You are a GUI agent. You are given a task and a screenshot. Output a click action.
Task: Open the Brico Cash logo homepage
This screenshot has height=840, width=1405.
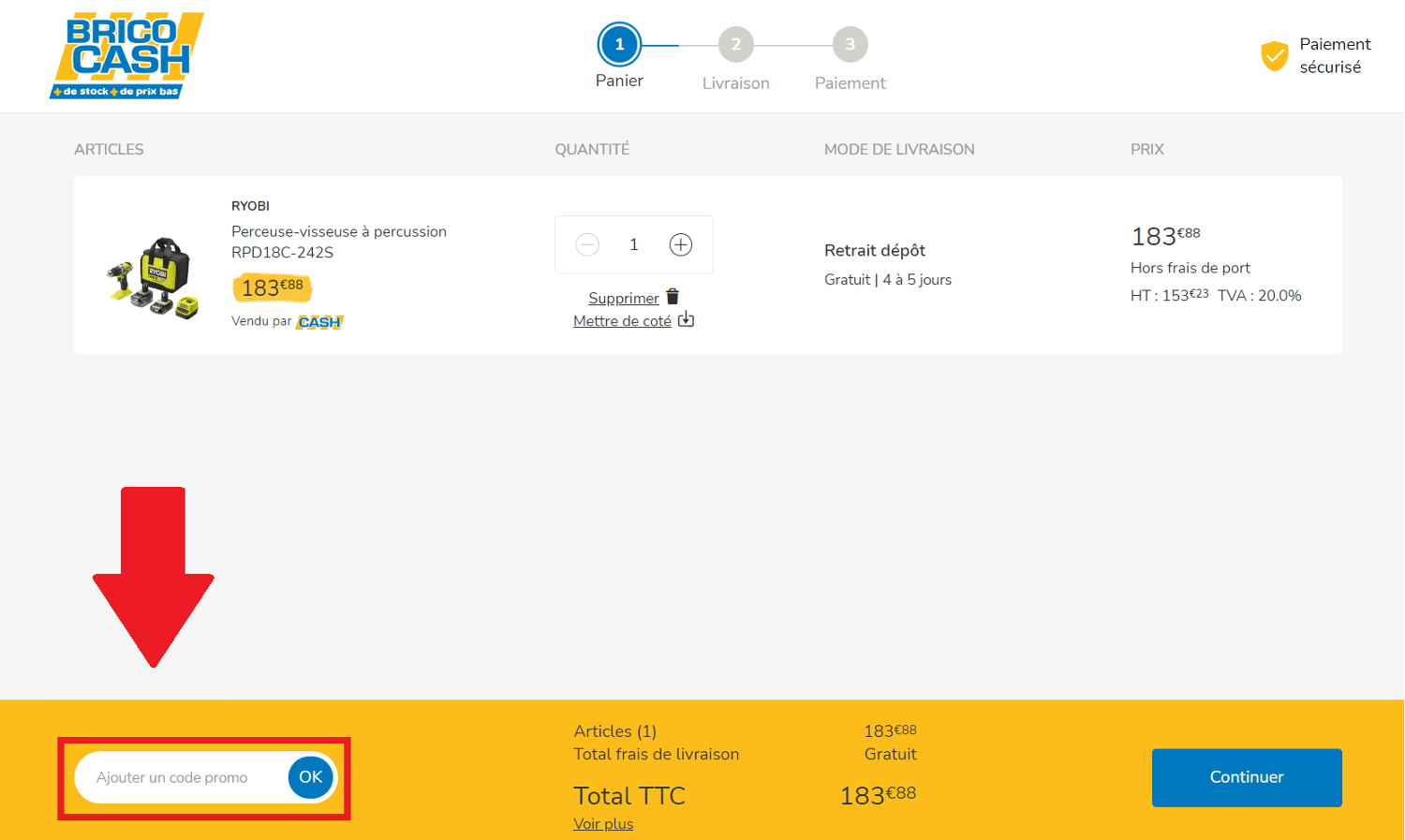[126, 55]
